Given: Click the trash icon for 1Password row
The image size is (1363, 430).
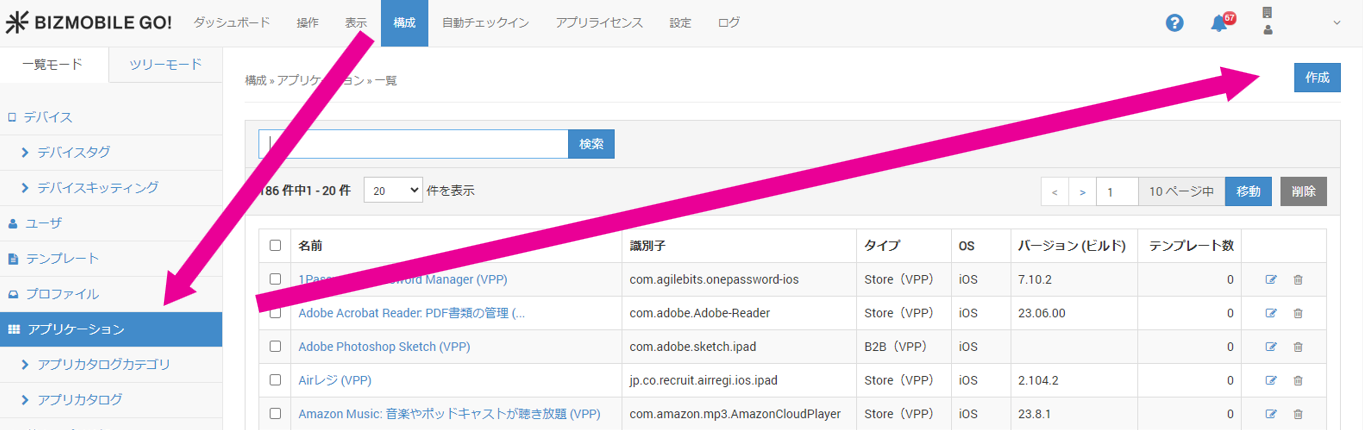Looking at the screenshot, I should click(1298, 280).
